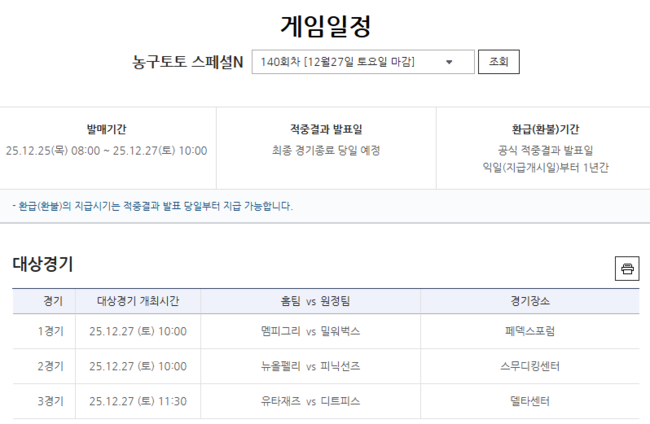Click the printer icon above the table
Image resolution: width=650 pixels, height=424 pixels.
click(x=627, y=268)
